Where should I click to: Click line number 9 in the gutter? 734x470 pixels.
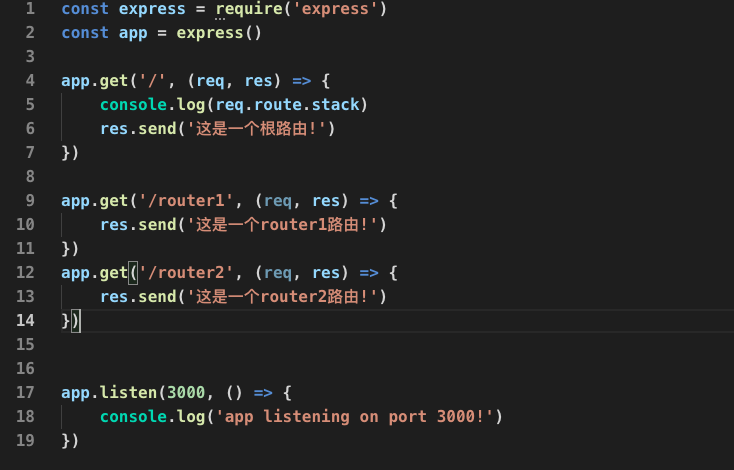click(x=30, y=200)
